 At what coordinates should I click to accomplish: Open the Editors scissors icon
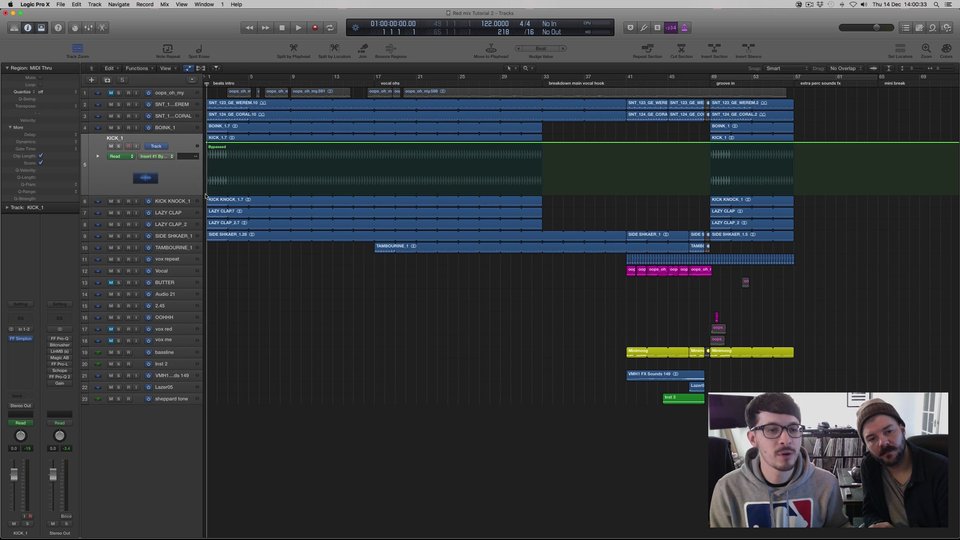click(102, 28)
